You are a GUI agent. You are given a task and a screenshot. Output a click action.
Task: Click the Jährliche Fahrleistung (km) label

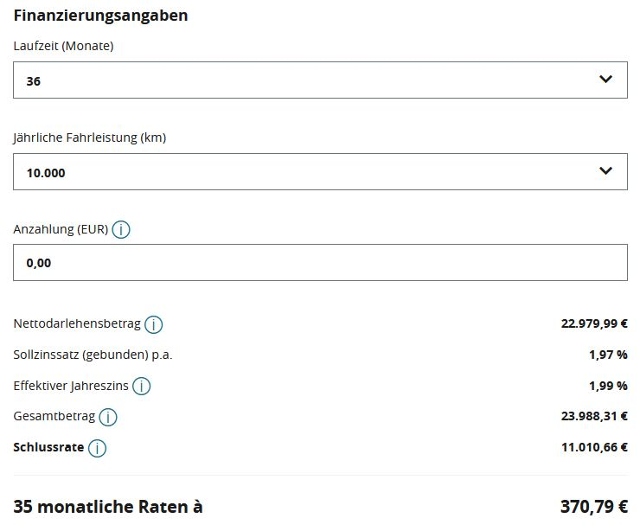90,138
